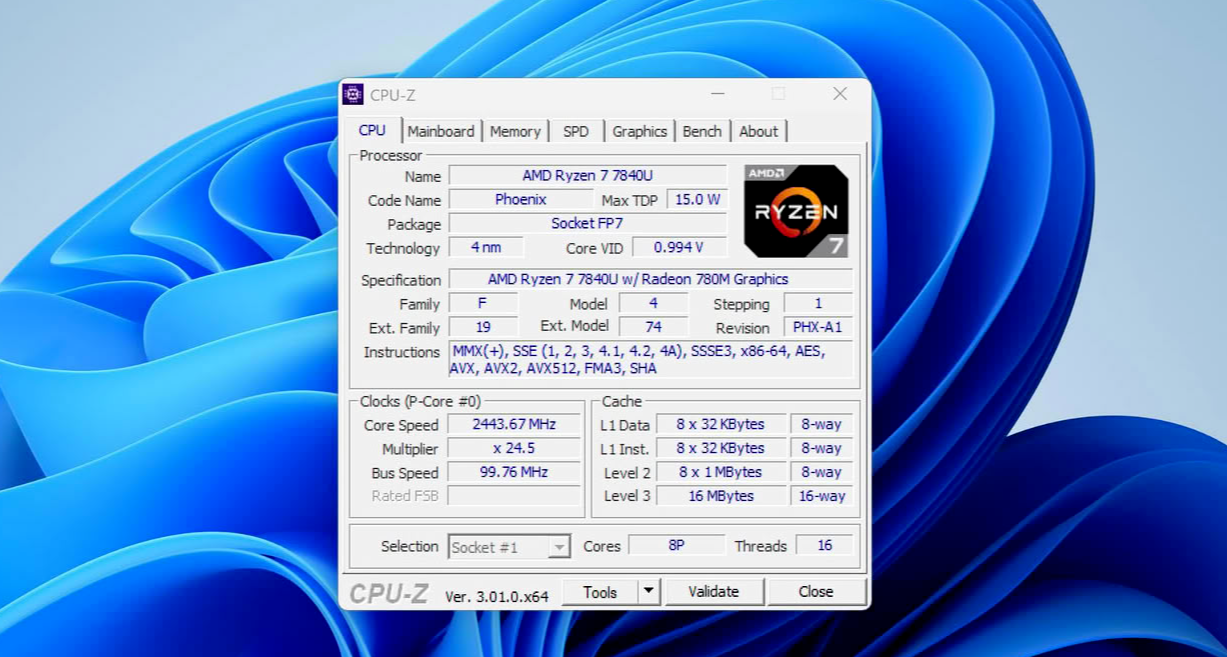Viewport: 1227px width, 657px height.
Task: Click the L1 Inst. 8-way associativity value
Action: [822, 448]
